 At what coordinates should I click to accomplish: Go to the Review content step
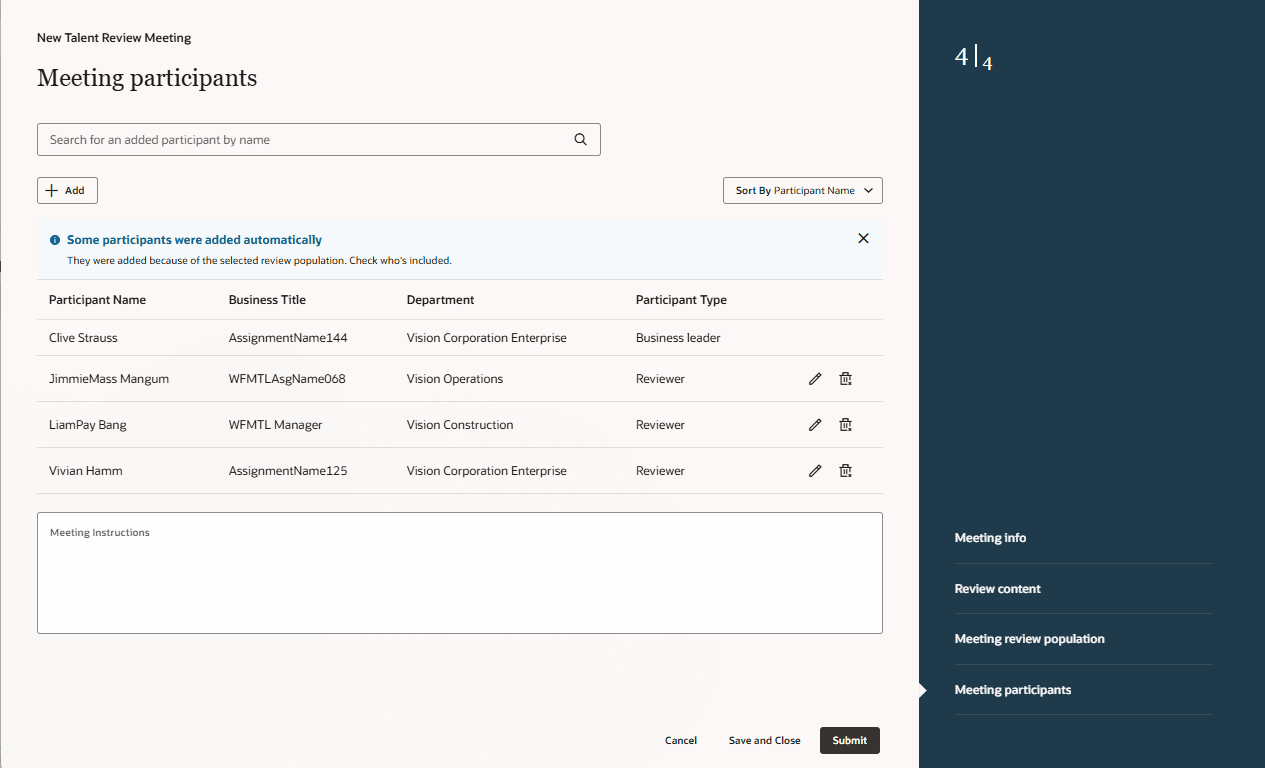998,589
